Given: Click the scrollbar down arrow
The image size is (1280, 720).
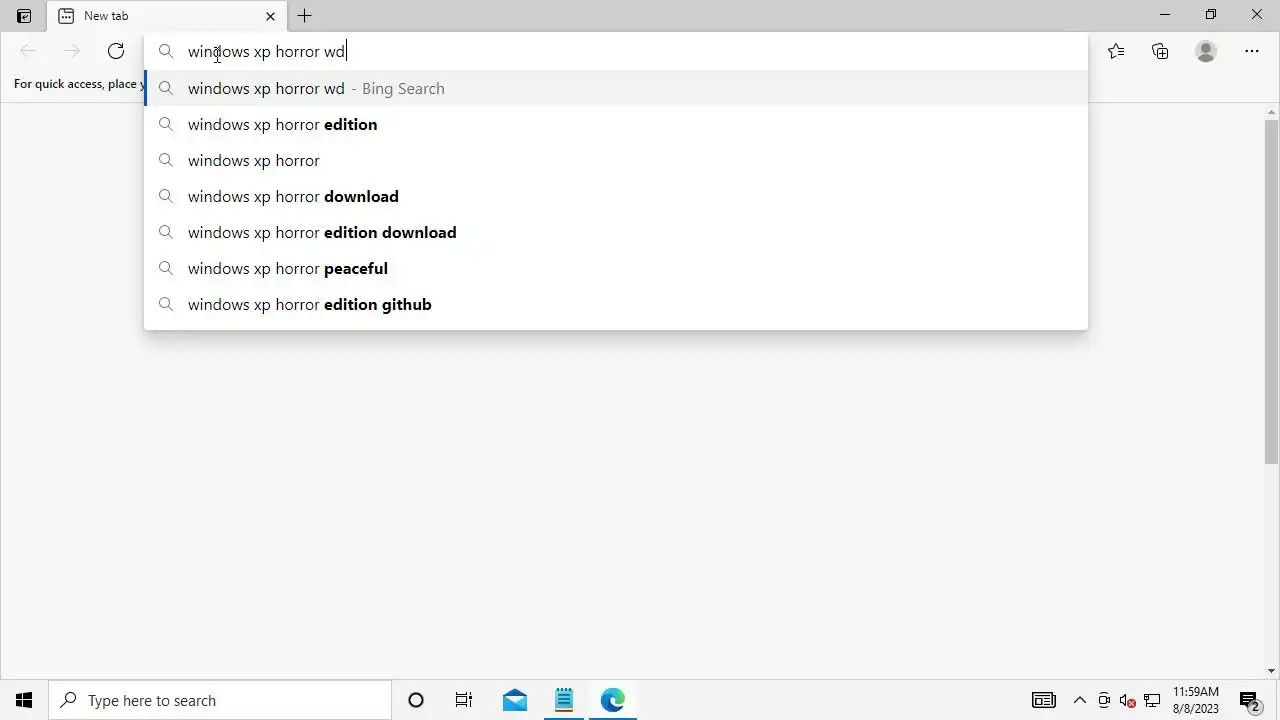Looking at the screenshot, I should [x=1272, y=671].
